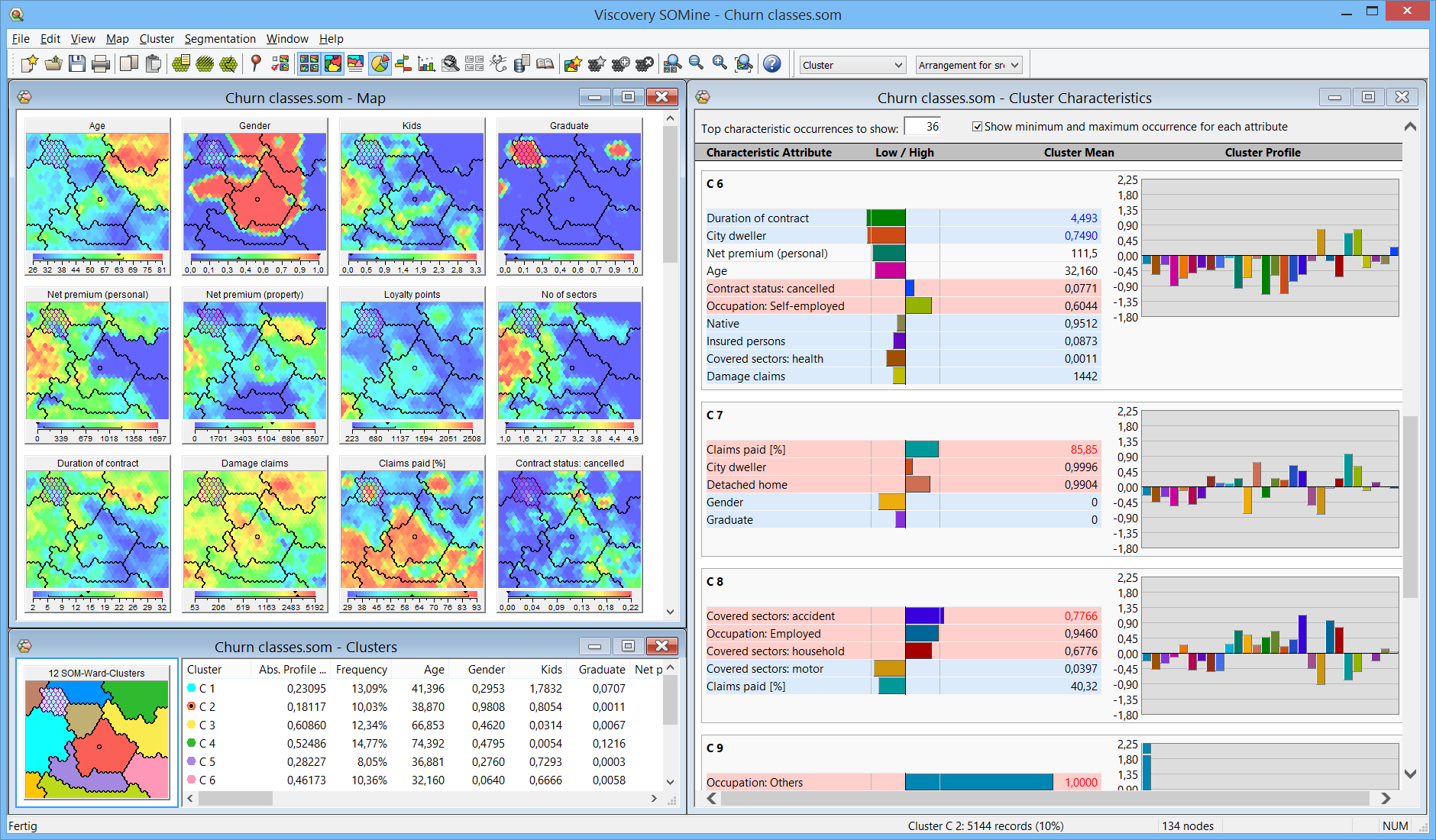Click the zoom in magnifier icon
The height and width of the screenshot is (840, 1436).
720,63
